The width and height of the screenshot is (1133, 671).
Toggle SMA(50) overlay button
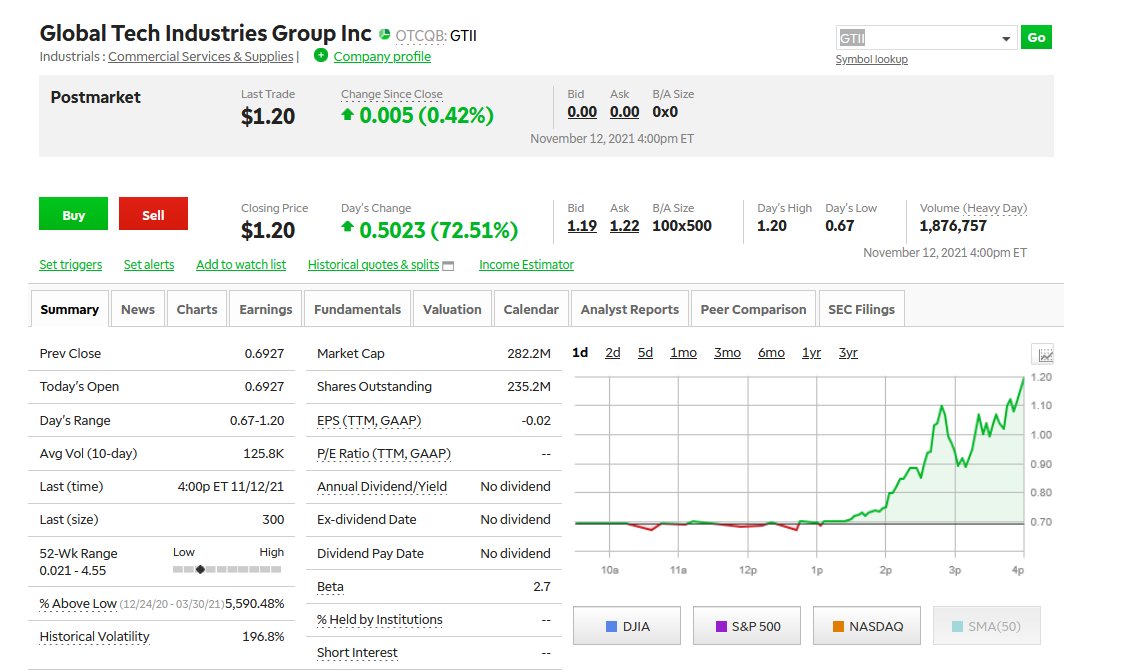(x=987, y=625)
